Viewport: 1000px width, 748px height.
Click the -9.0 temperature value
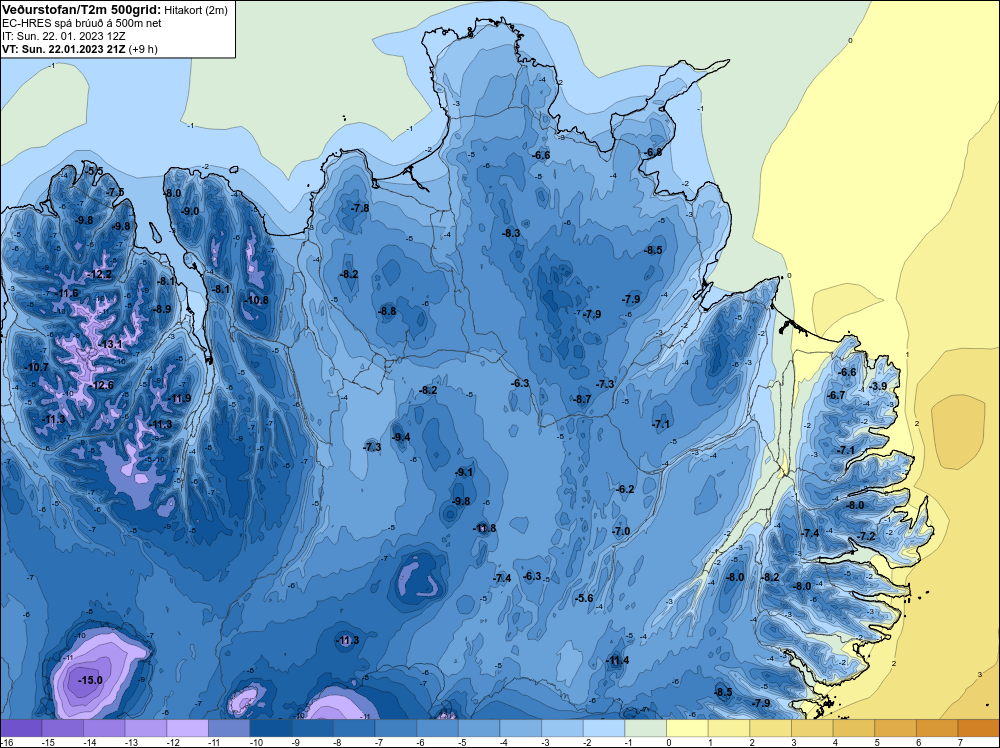(x=189, y=211)
